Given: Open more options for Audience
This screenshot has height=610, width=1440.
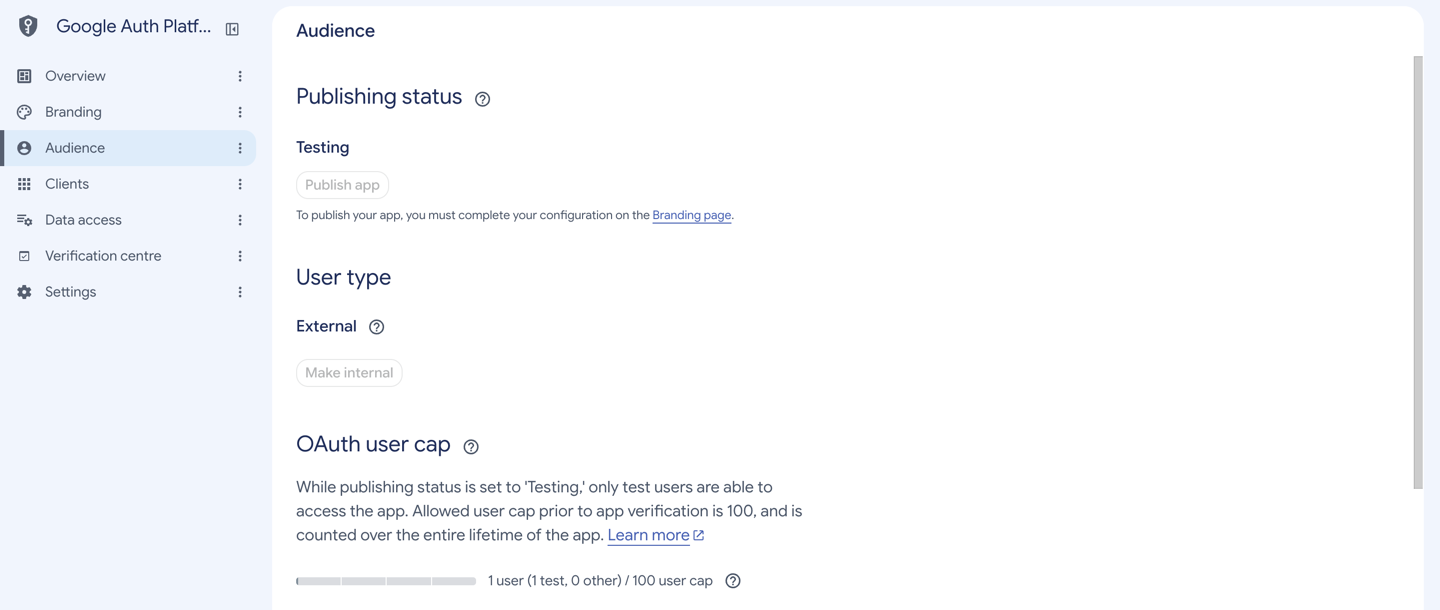Looking at the screenshot, I should (x=240, y=148).
